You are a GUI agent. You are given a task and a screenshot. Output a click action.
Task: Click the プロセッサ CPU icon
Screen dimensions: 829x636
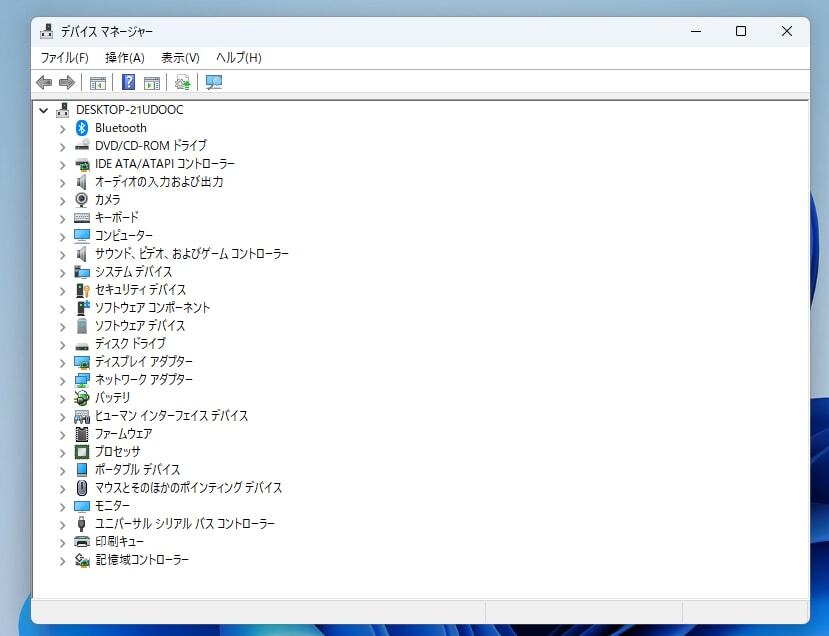click(x=82, y=452)
